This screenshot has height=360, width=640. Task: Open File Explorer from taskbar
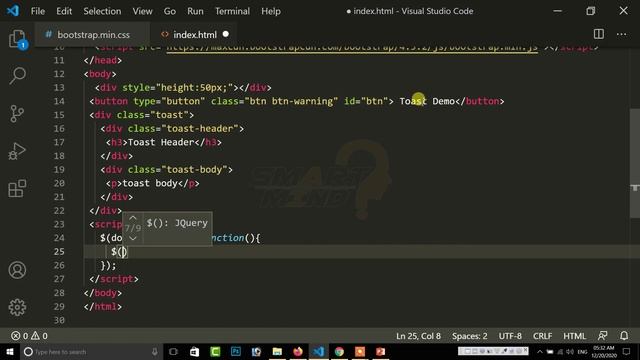(x=277, y=351)
